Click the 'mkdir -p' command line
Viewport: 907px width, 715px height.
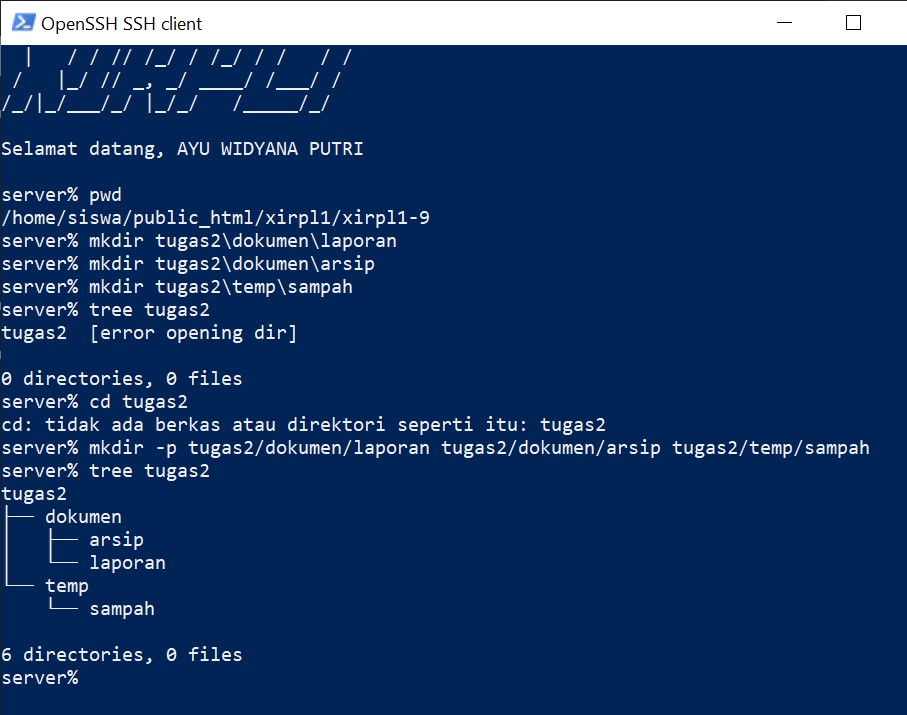point(435,448)
